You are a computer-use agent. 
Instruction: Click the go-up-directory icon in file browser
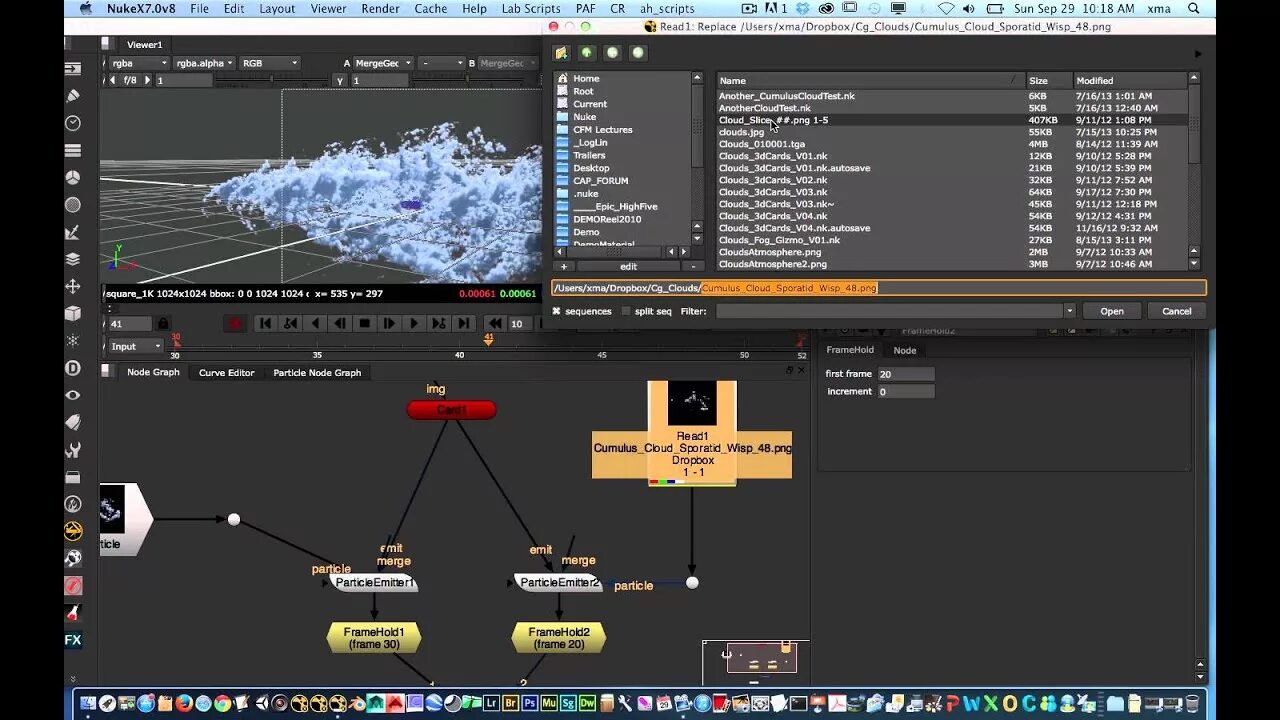click(587, 53)
